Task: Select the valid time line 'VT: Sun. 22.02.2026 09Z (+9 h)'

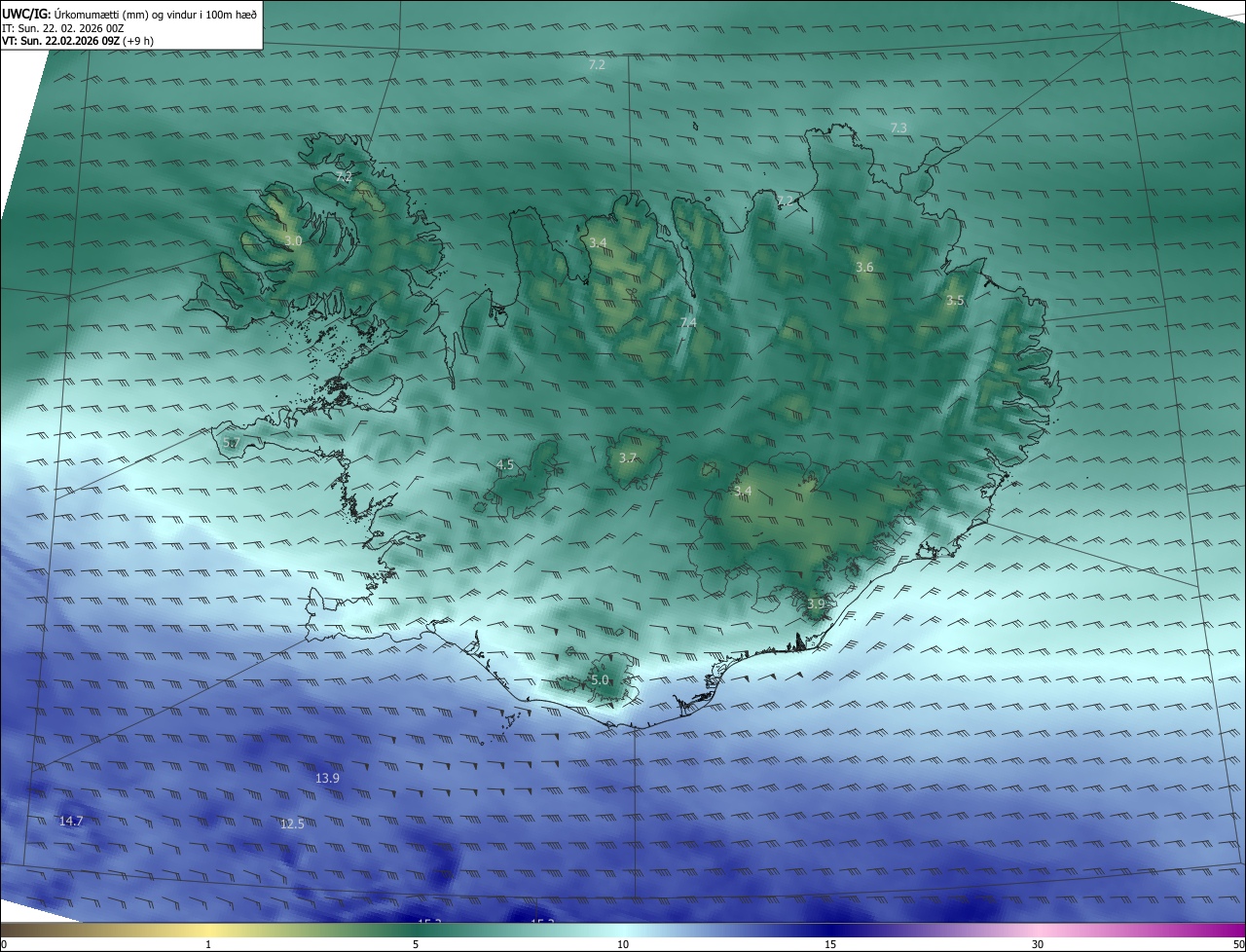Action: coord(78,41)
